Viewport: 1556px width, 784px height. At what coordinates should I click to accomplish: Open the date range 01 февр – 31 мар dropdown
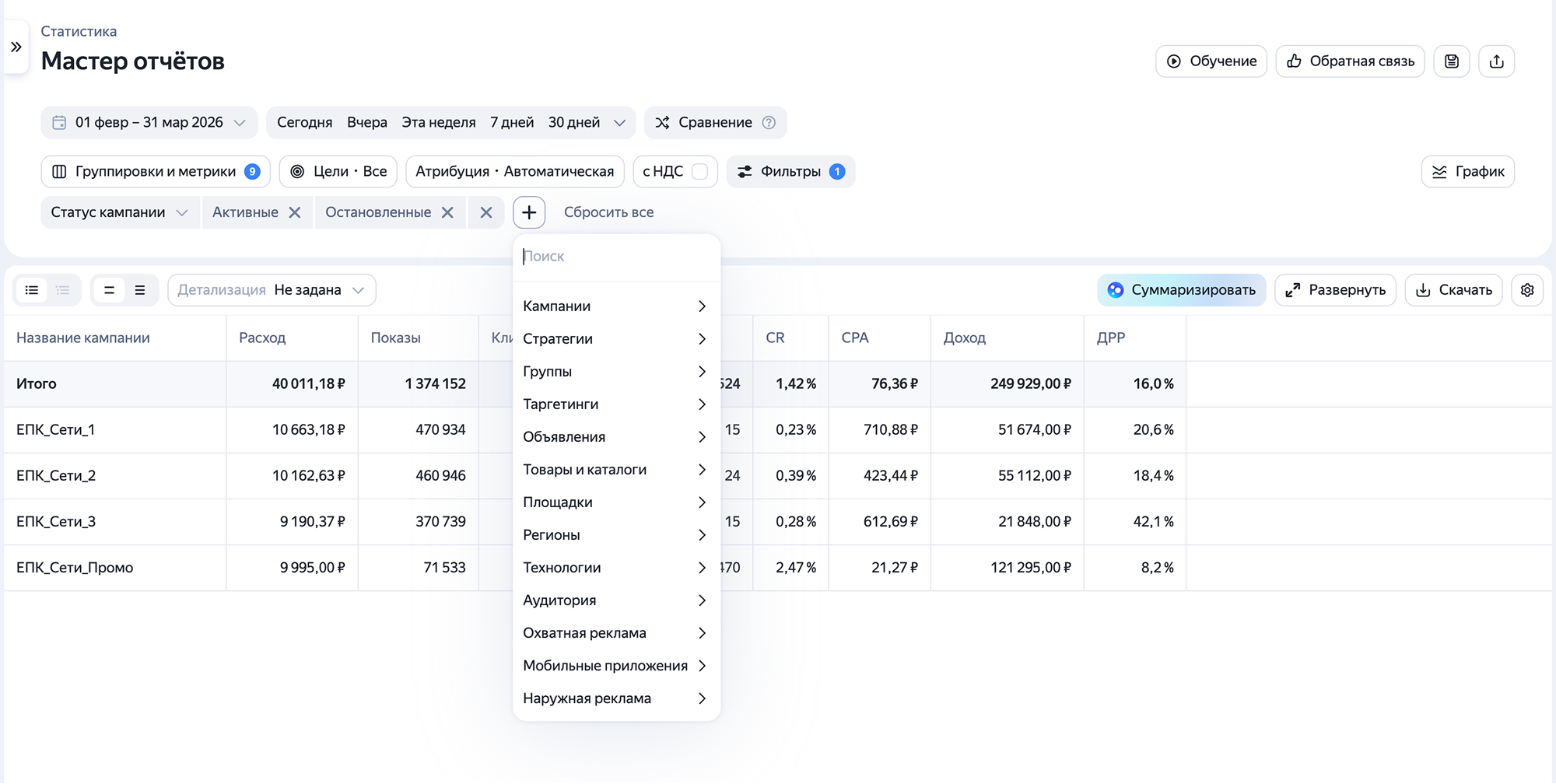point(149,123)
